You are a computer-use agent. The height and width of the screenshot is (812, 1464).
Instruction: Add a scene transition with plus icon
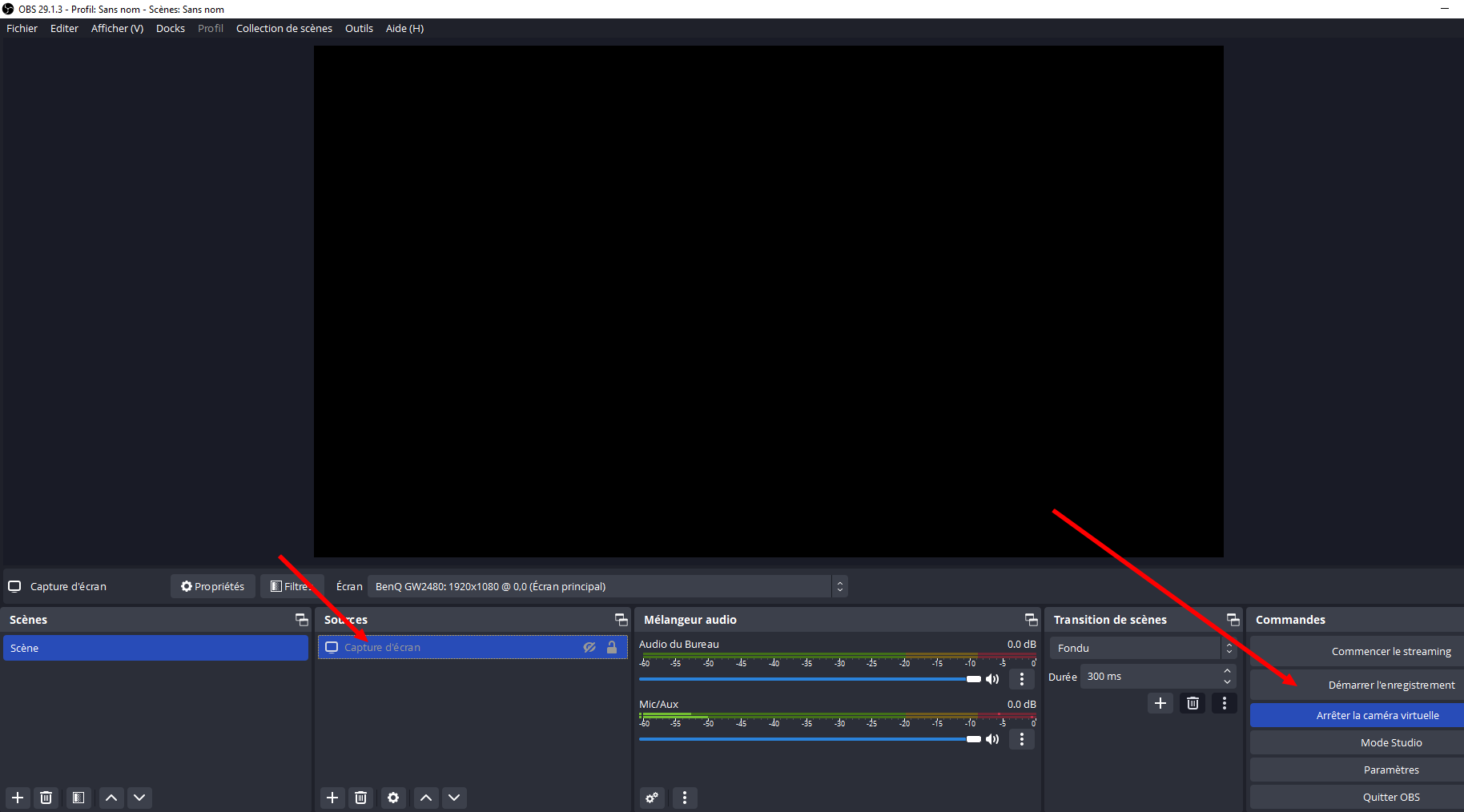click(x=1160, y=703)
